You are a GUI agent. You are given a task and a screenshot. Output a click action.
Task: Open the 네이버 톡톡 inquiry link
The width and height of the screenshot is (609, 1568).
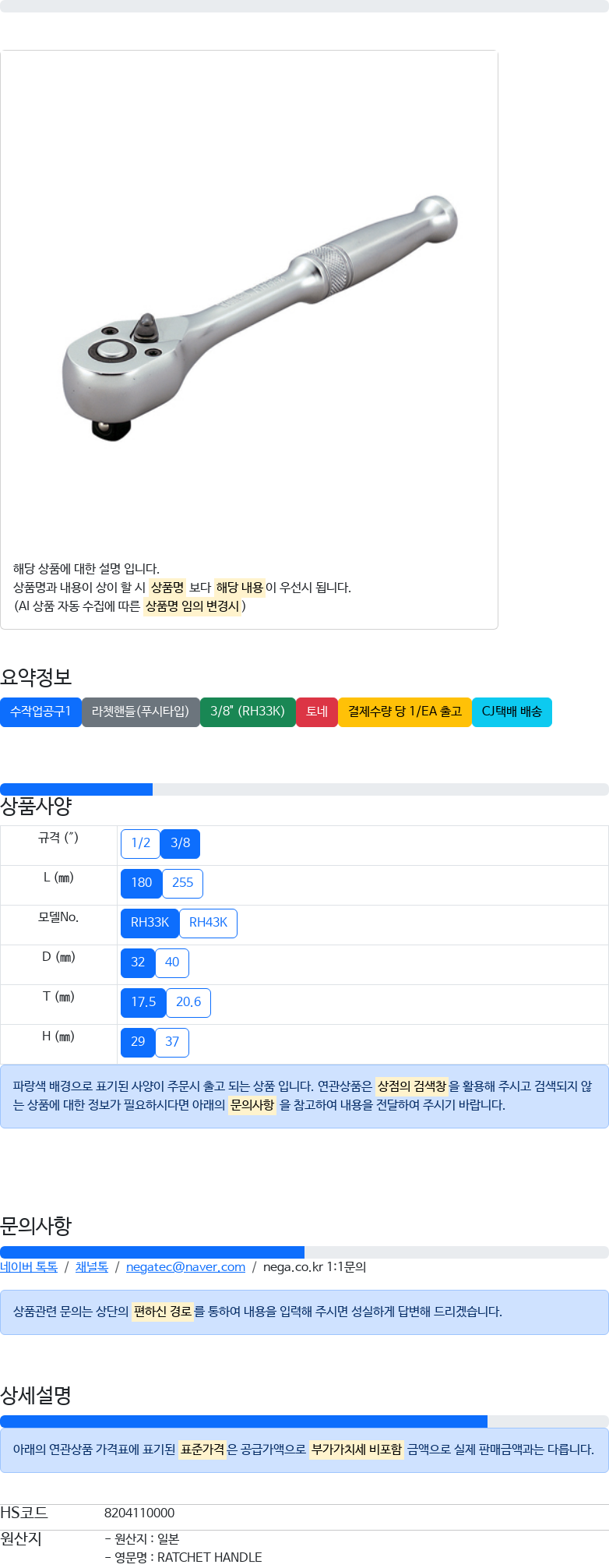click(x=29, y=1267)
